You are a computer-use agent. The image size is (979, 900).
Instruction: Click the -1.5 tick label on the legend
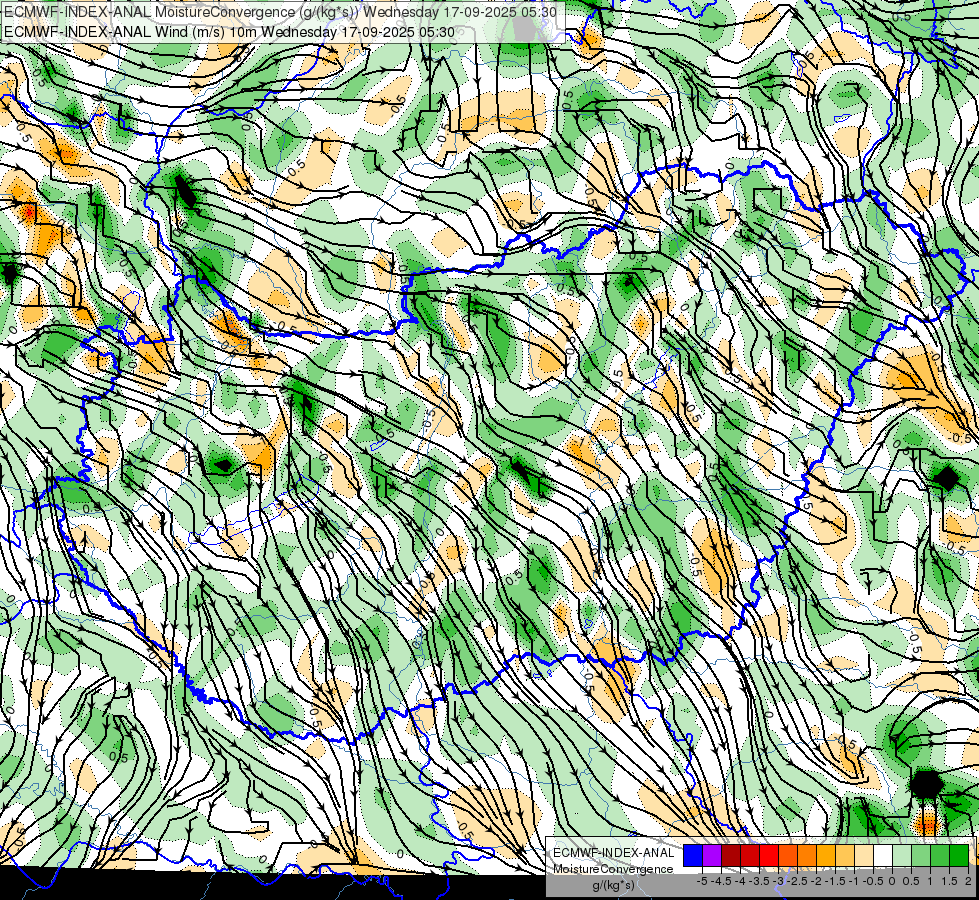point(835,881)
